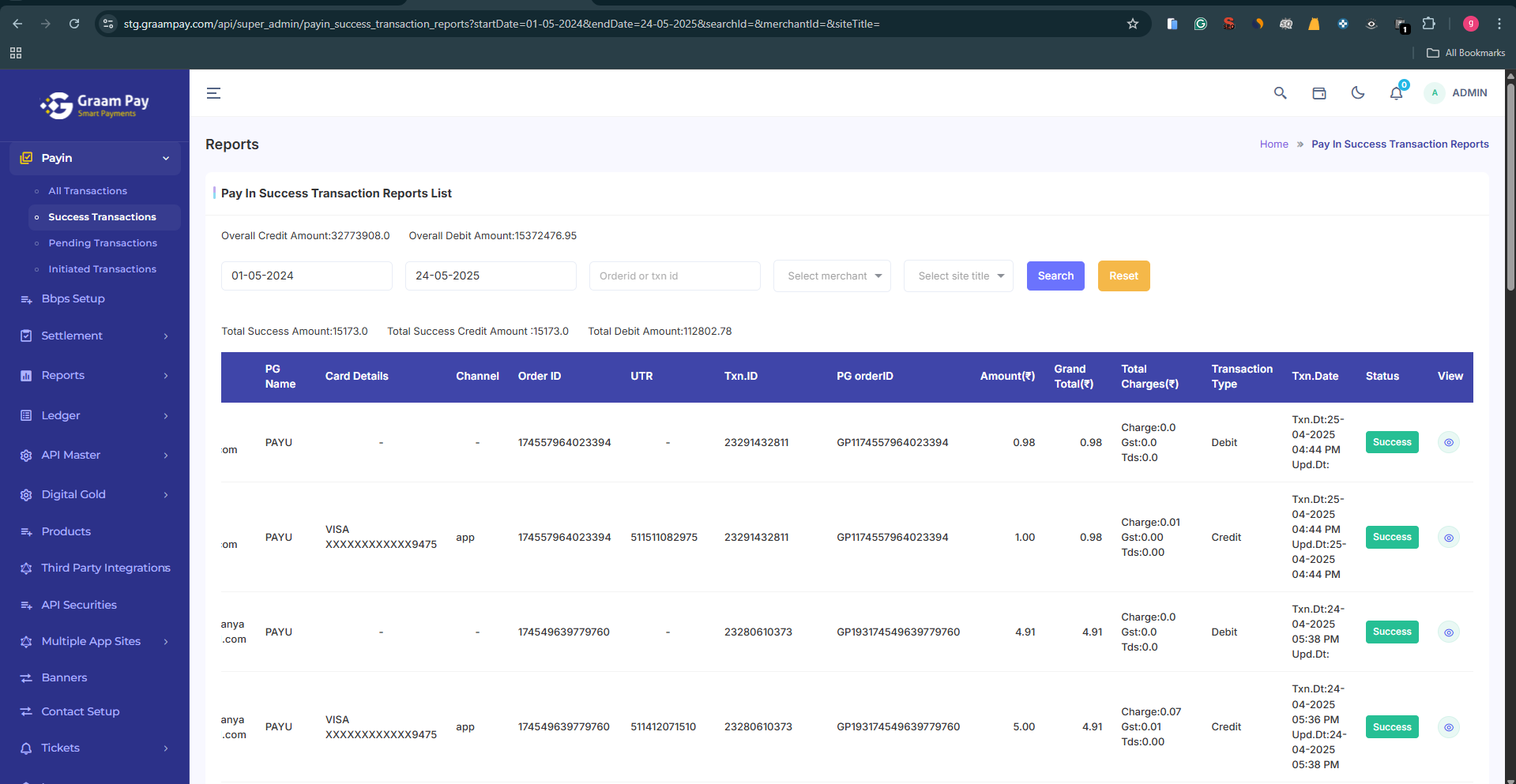Click the Search button
1516x784 pixels.
[1055, 276]
